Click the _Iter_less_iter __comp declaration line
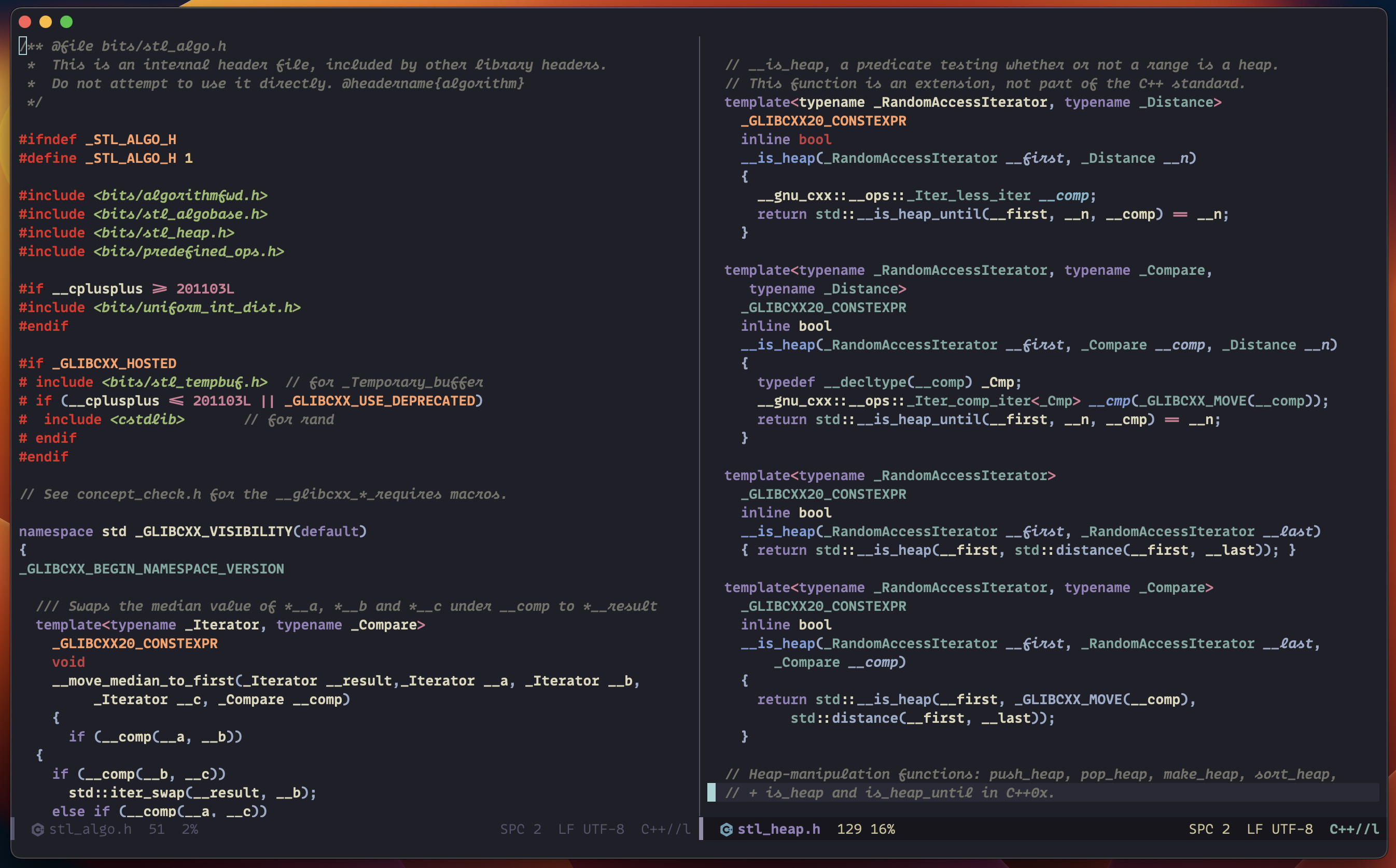The width and height of the screenshot is (1396, 868). (927, 195)
